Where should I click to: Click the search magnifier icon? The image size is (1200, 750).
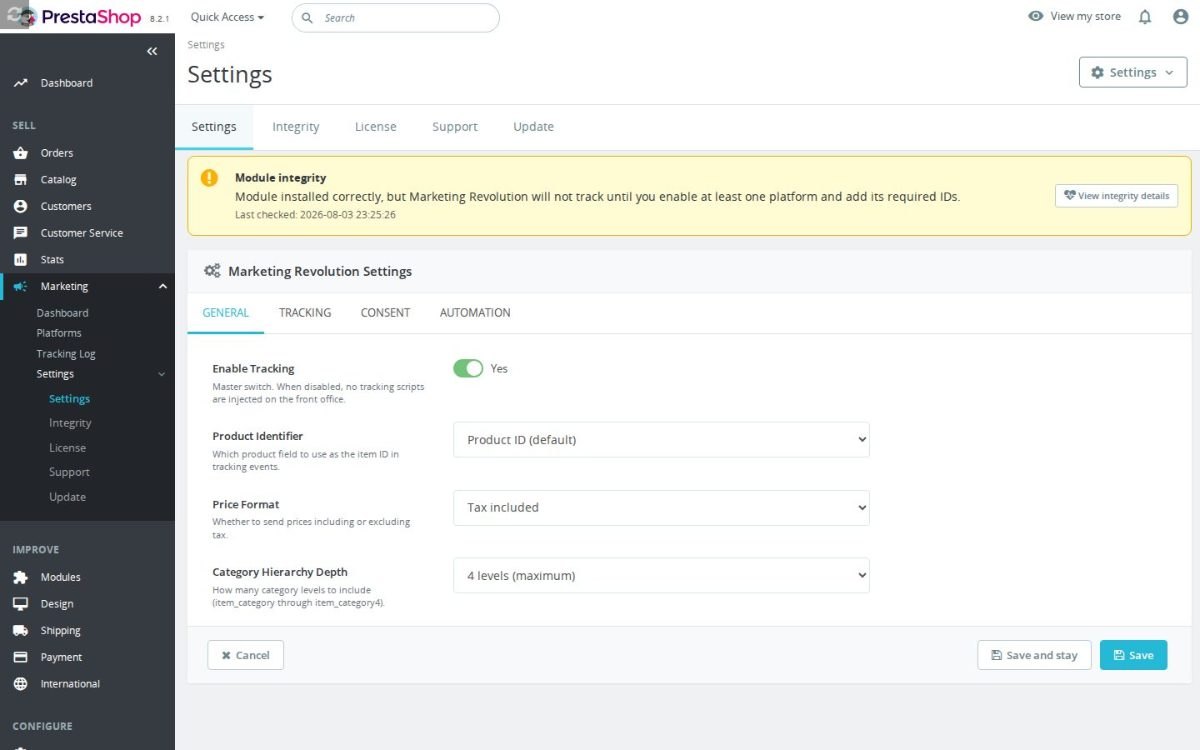tap(307, 18)
